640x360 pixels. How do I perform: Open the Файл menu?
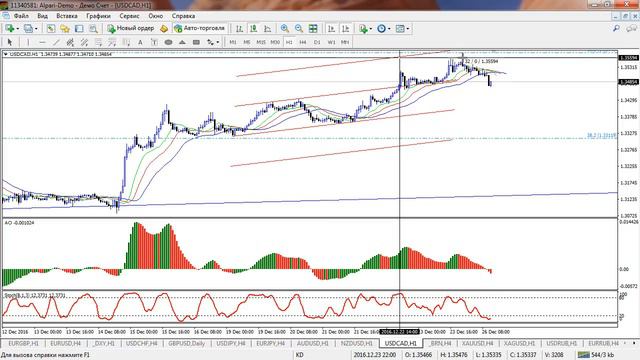[x=21, y=16]
